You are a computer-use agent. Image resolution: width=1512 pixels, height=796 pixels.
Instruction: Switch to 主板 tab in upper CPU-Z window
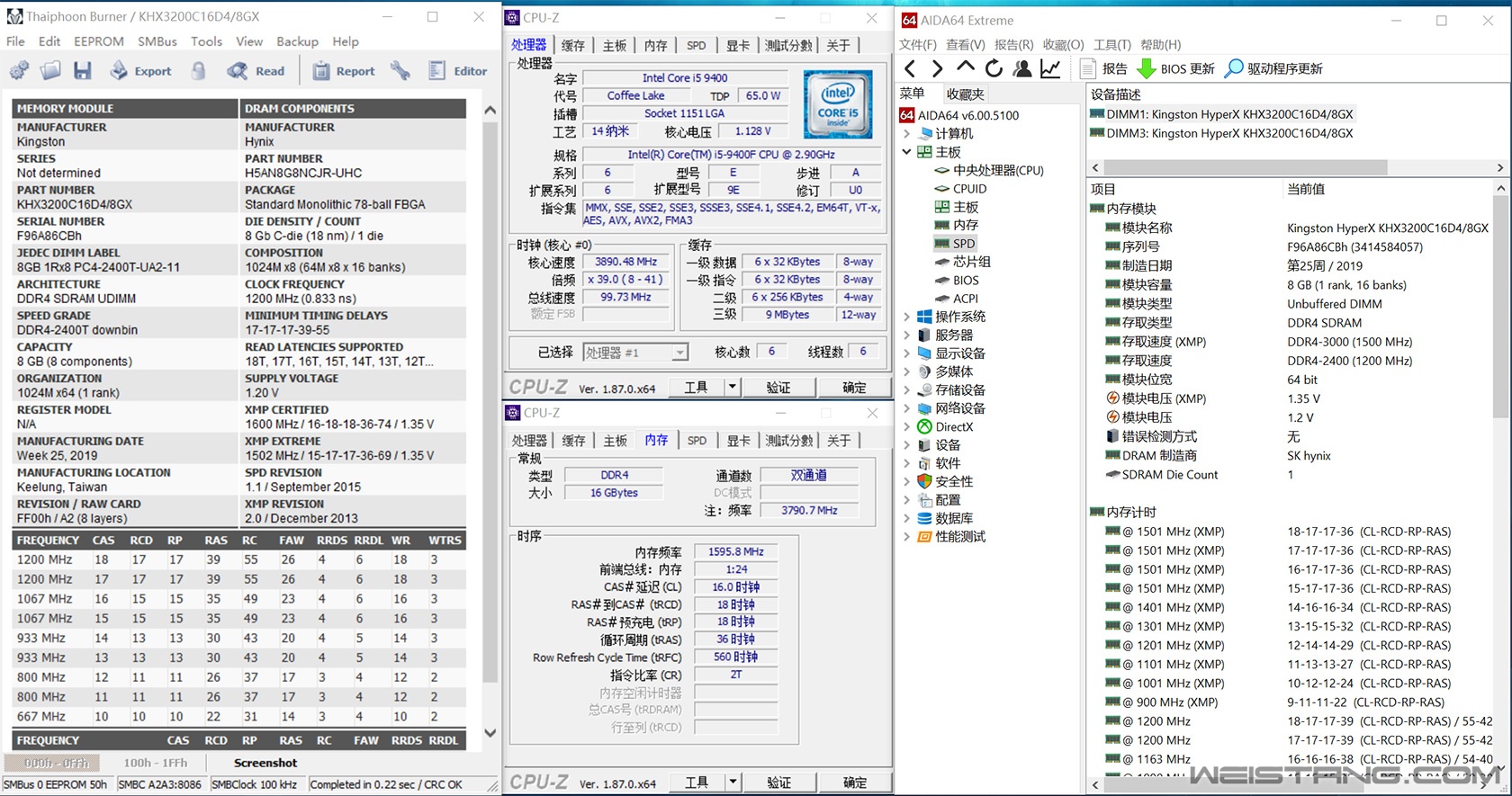click(615, 45)
